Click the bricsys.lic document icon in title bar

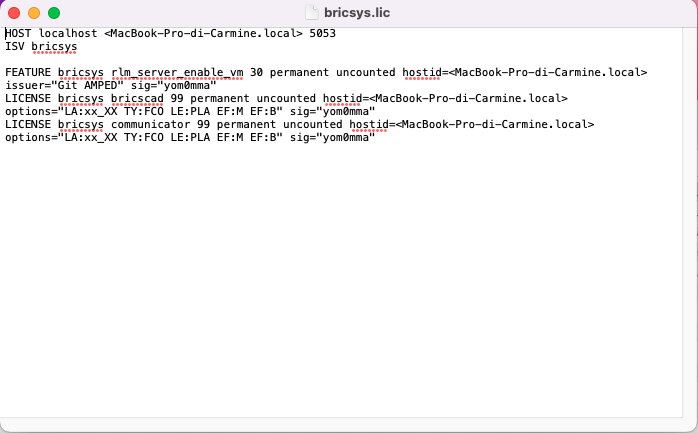click(x=312, y=12)
